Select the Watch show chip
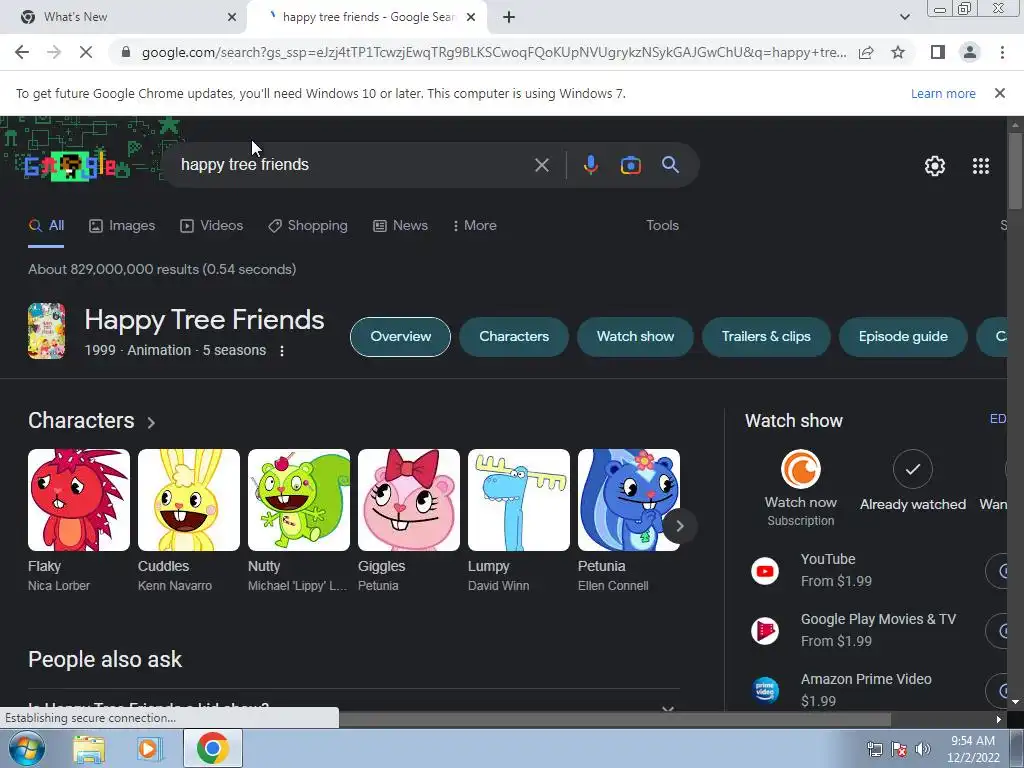This screenshot has height=768, width=1024. click(x=635, y=336)
